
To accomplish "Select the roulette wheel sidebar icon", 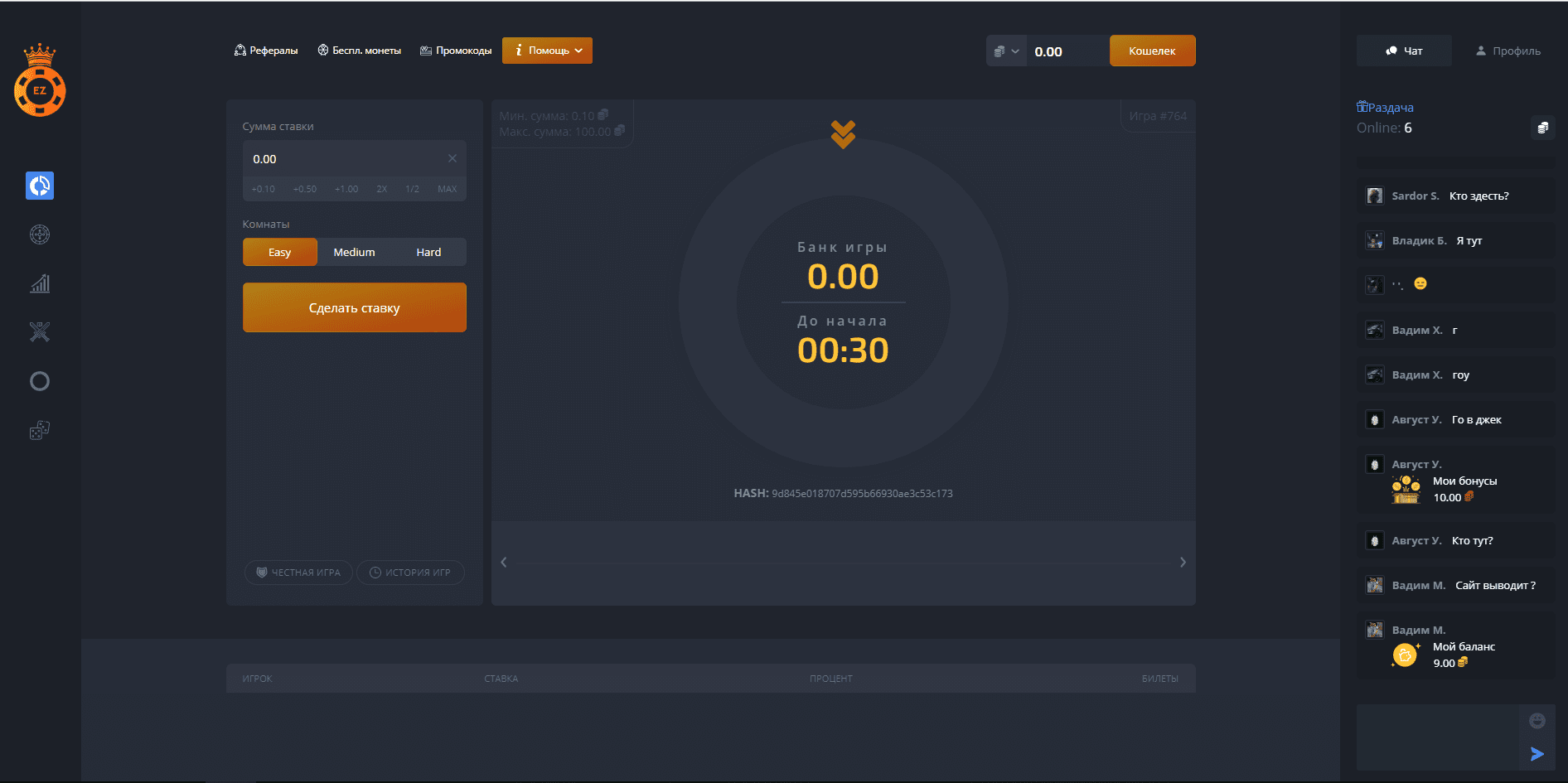I will click(x=40, y=234).
